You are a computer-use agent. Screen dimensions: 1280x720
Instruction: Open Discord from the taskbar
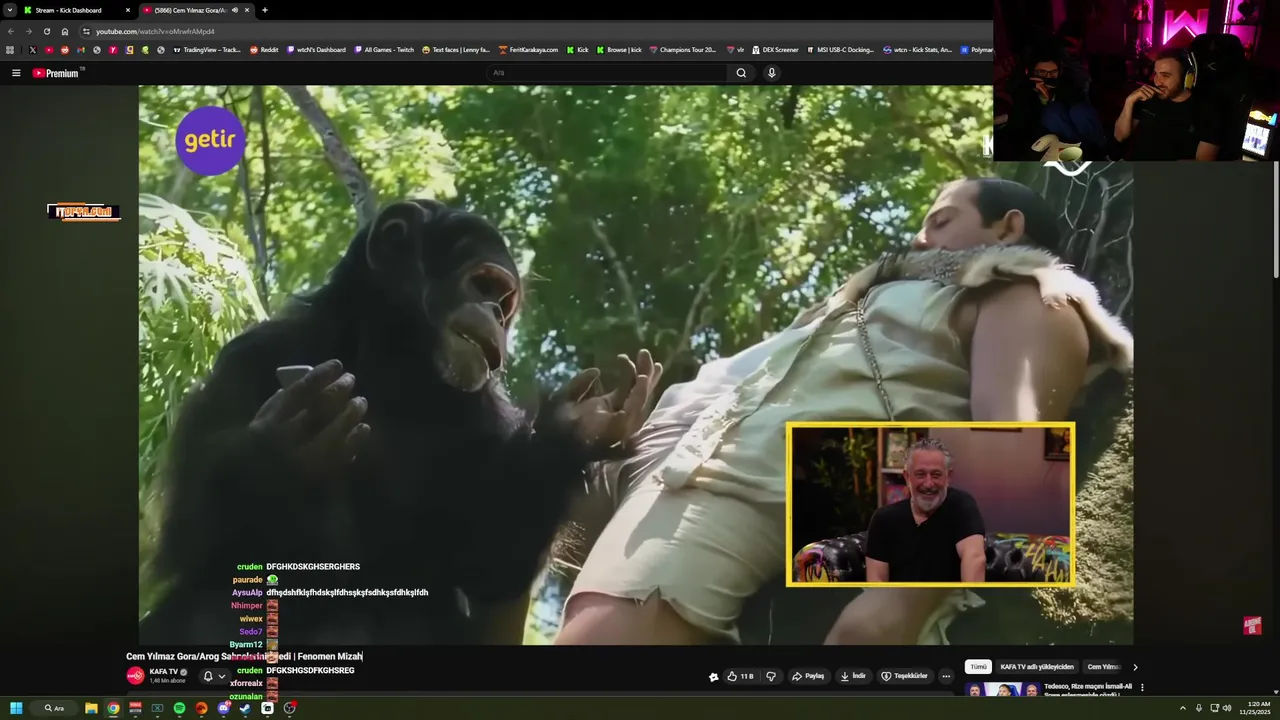point(223,708)
